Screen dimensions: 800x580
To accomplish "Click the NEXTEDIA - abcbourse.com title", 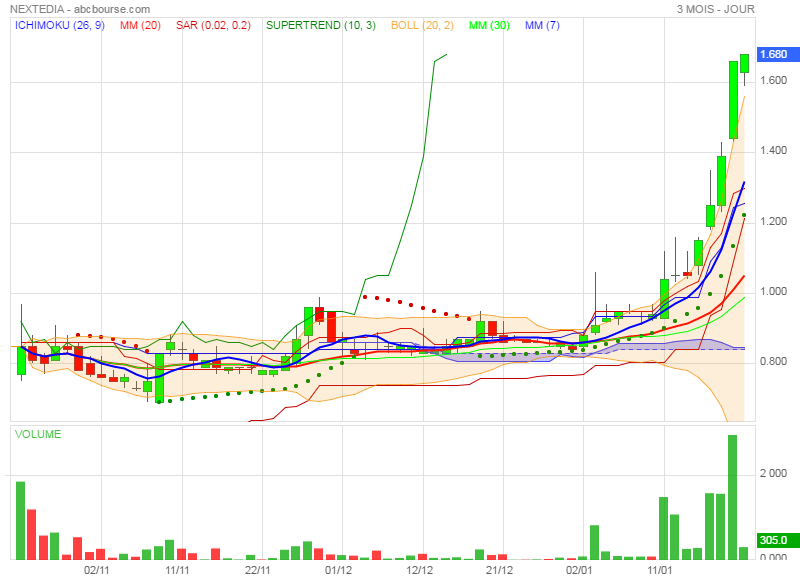I will (80, 9).
